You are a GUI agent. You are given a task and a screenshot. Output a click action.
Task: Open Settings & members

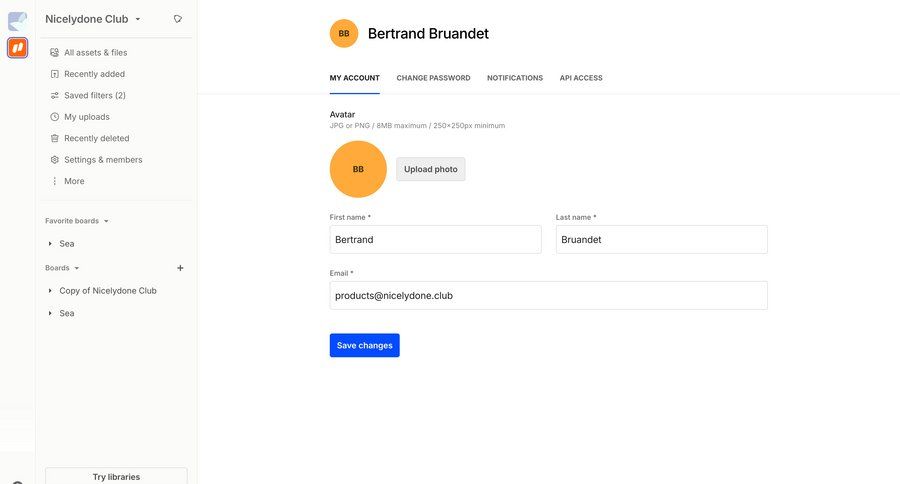102,160
